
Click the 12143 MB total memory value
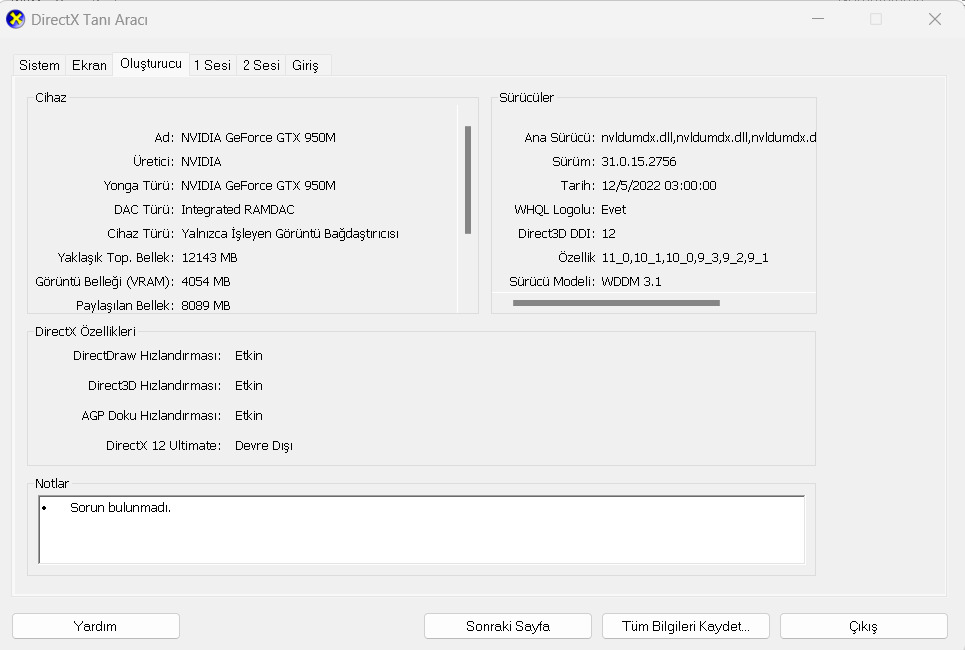point(209,257)
